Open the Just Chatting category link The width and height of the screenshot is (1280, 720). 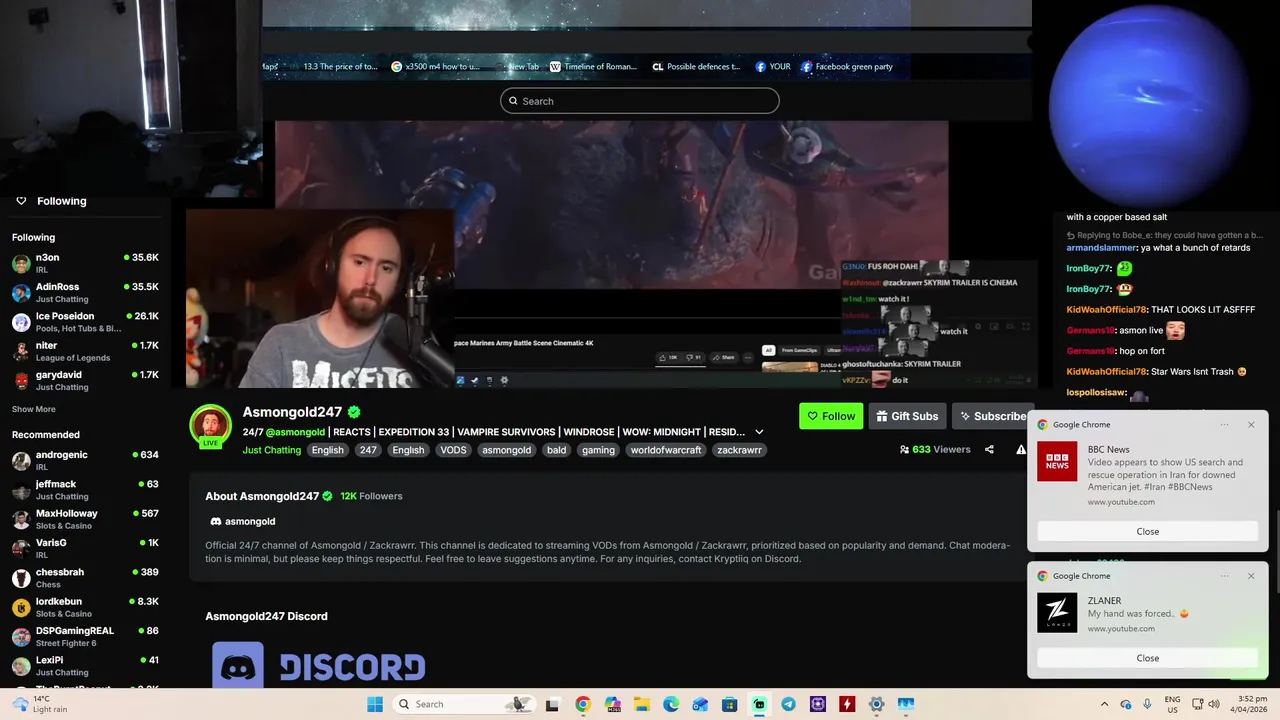click(x=271, y=450)
